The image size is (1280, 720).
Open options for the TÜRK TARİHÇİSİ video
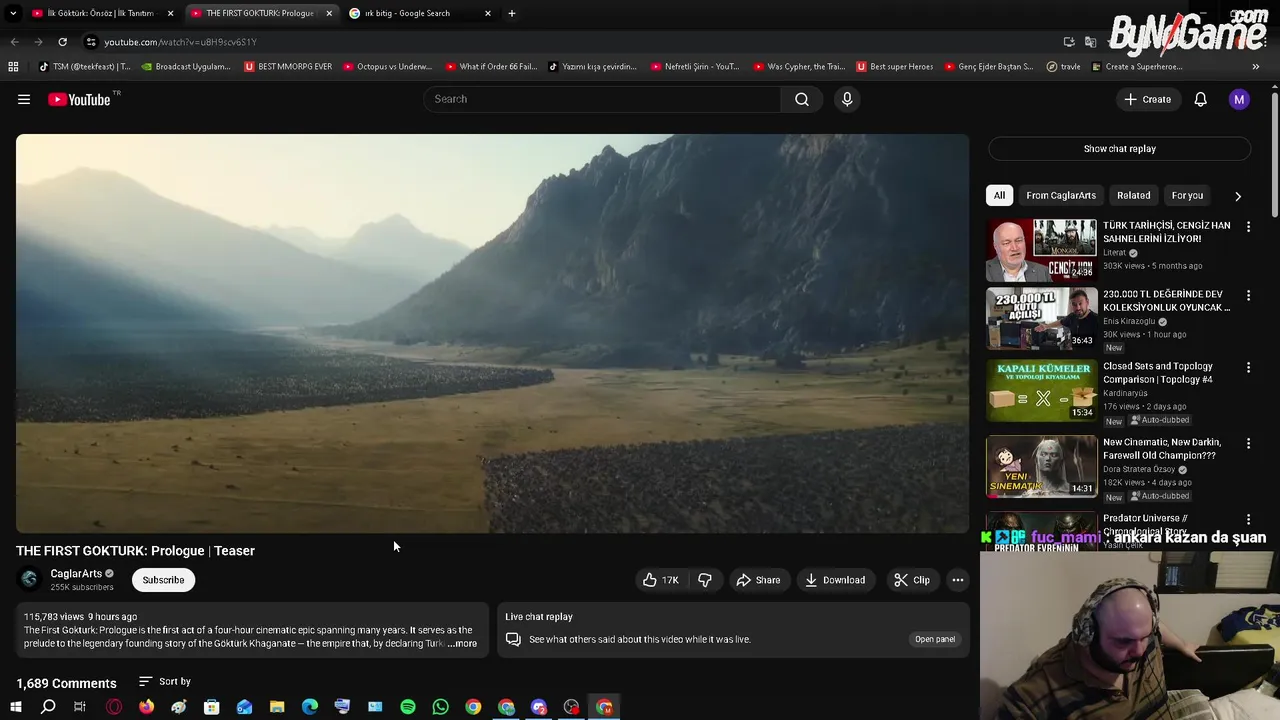coord(1248,227)
